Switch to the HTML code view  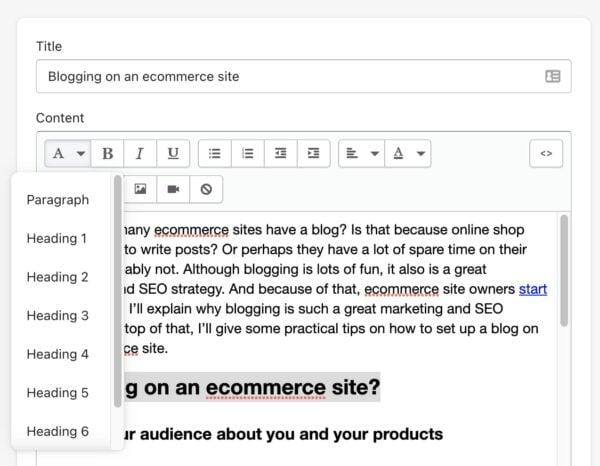546,153
